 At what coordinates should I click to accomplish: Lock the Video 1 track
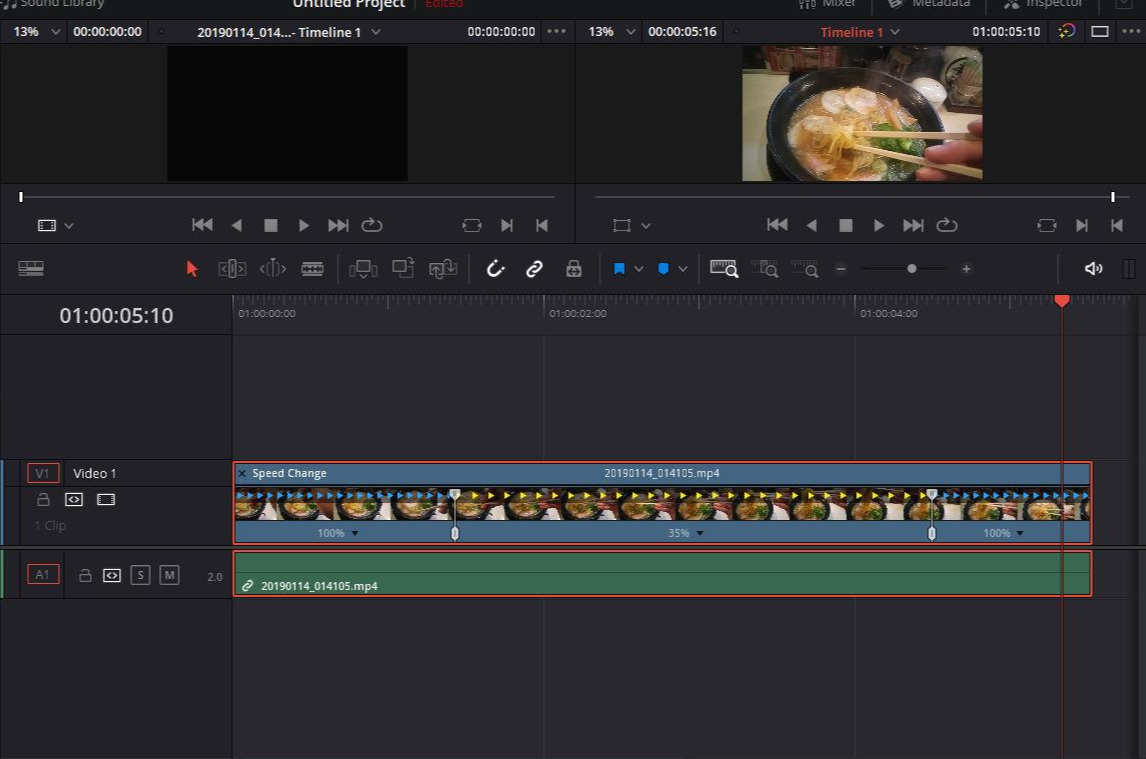tap(43, 499)
